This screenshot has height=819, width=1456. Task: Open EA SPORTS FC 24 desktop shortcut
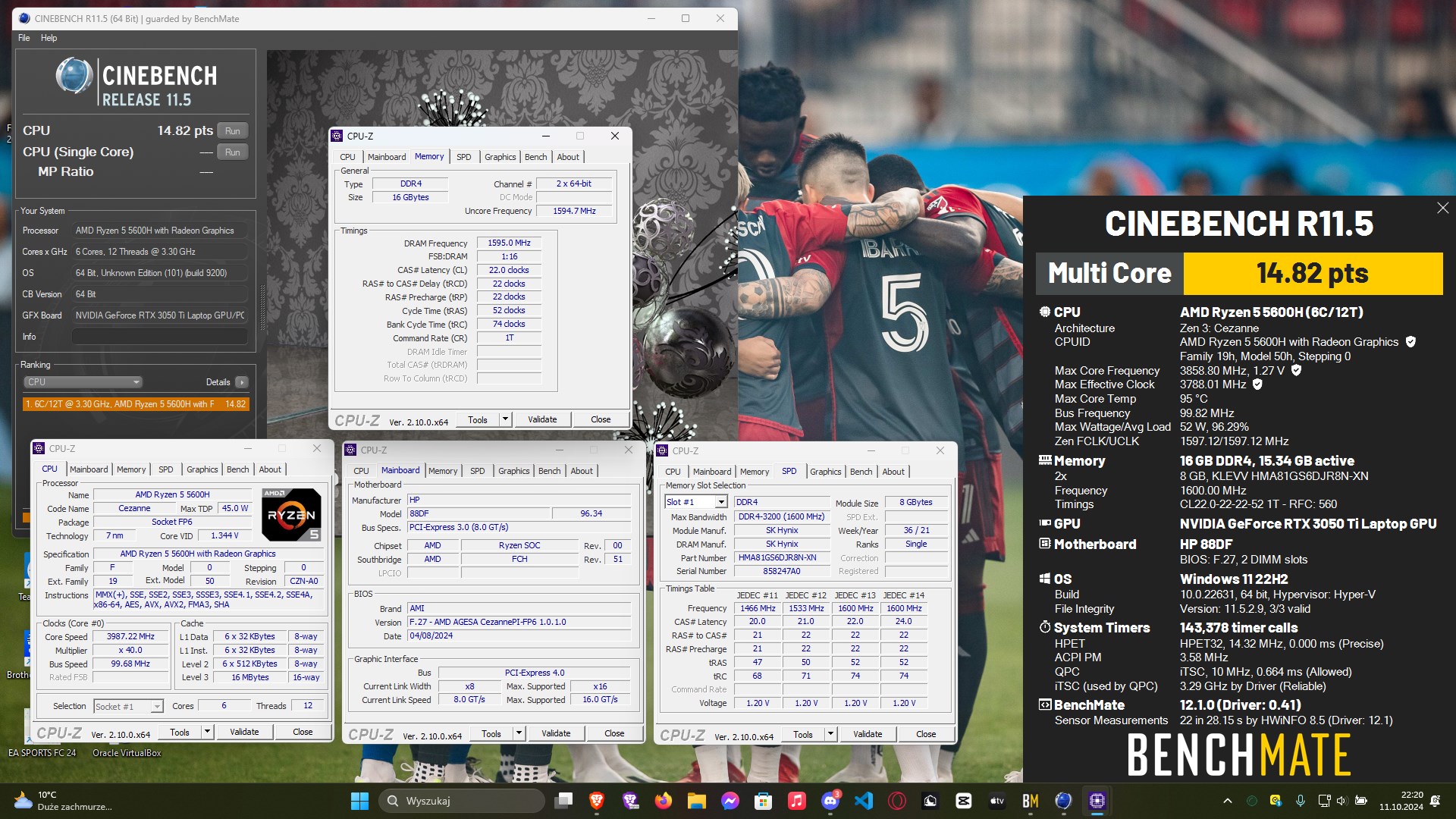tap(42, 753)
